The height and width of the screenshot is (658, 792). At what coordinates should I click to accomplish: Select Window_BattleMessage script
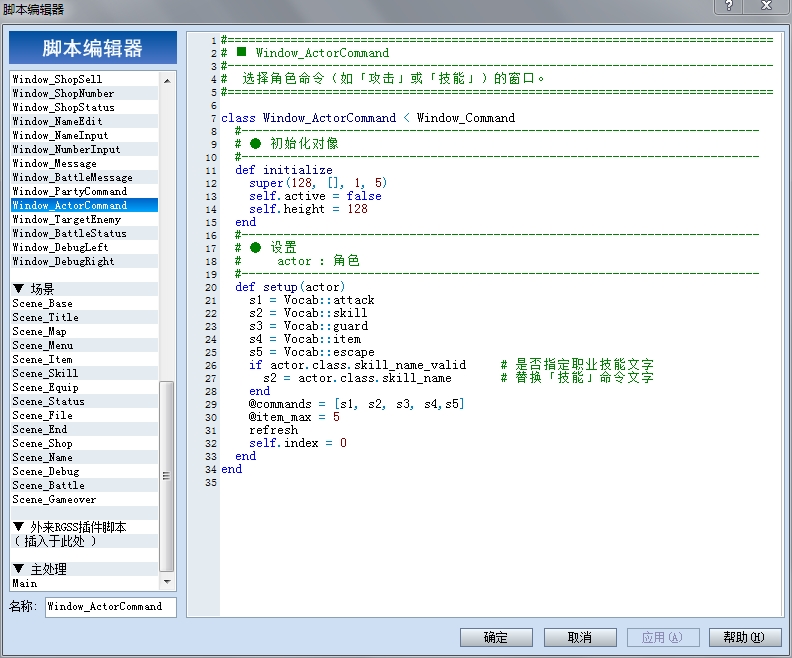(x=84, y=177)
